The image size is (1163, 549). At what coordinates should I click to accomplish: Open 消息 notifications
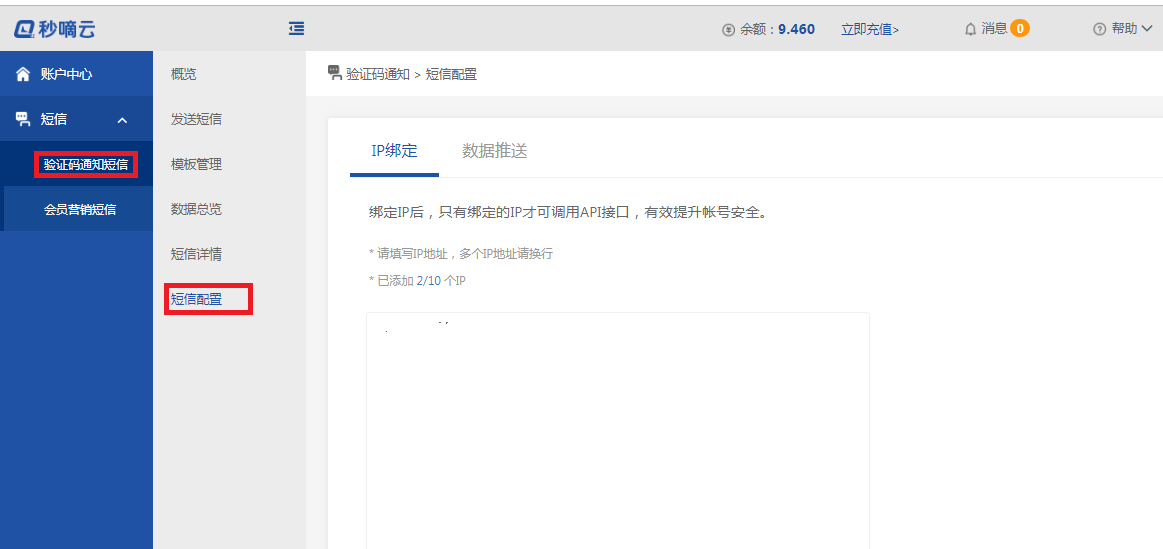coord(995,29)
